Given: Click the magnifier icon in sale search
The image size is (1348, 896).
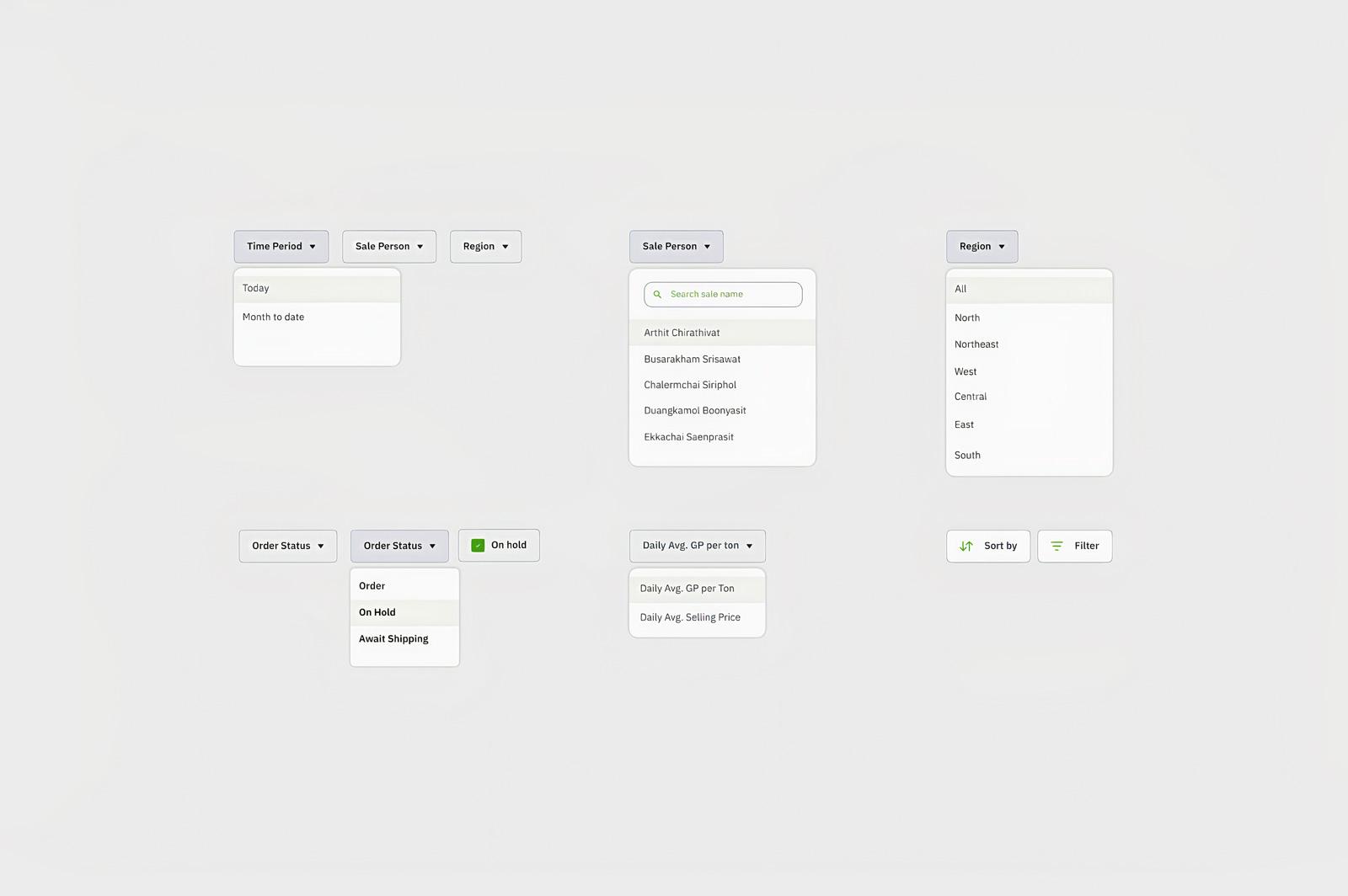Looking at the screenshot, I should 657,295.
